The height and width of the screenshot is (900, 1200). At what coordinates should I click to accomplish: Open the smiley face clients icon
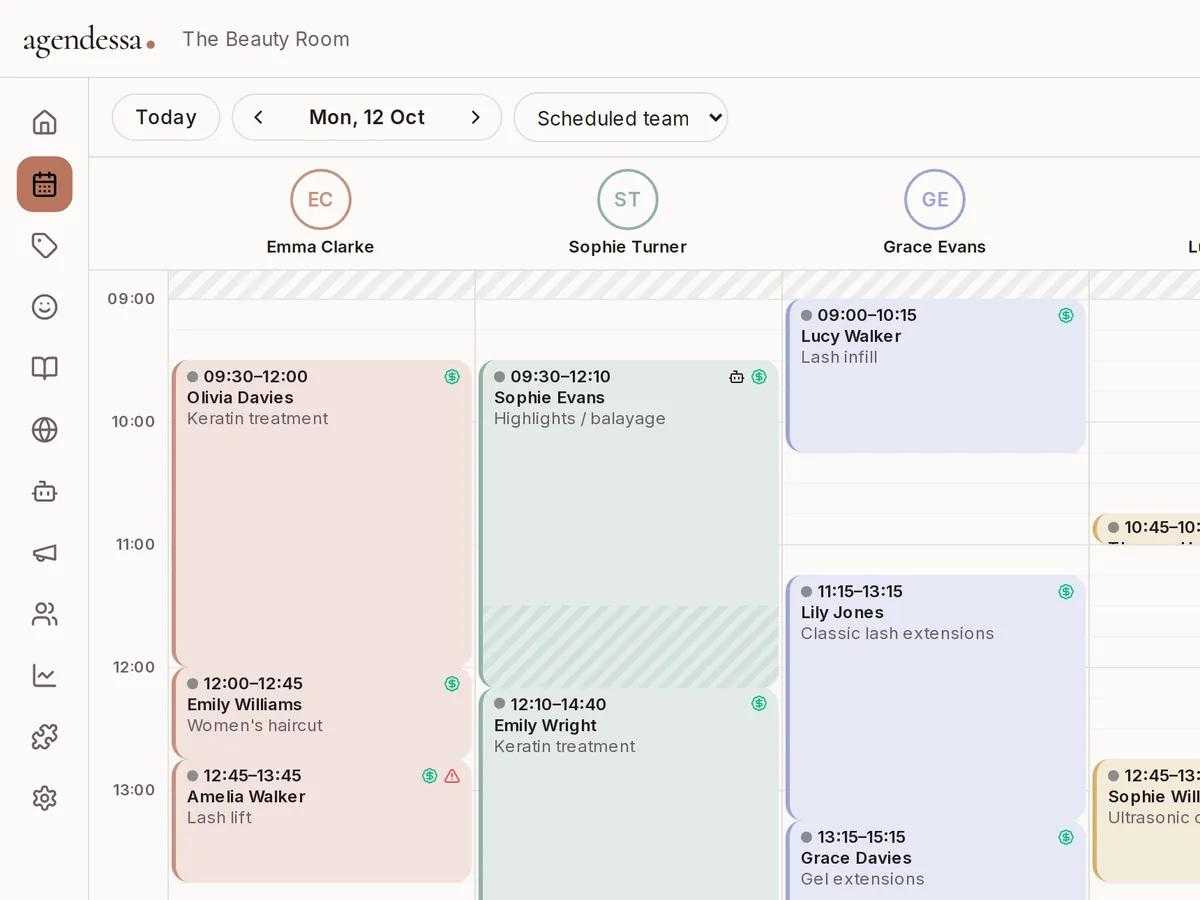pos(44,307)
